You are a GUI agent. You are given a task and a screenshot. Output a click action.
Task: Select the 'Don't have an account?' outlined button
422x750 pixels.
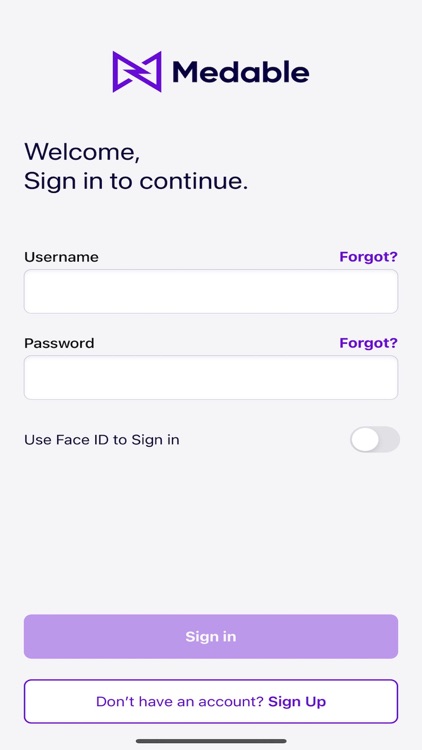(x=211, y=701)
